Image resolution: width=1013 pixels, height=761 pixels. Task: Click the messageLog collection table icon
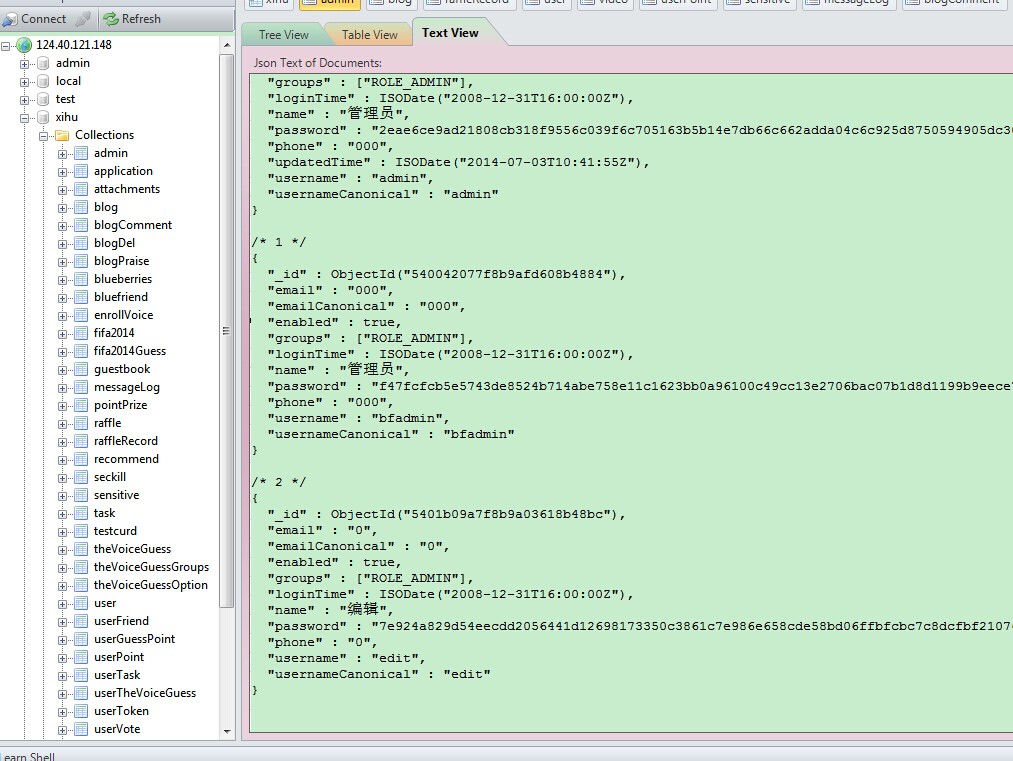click(81, 388)
